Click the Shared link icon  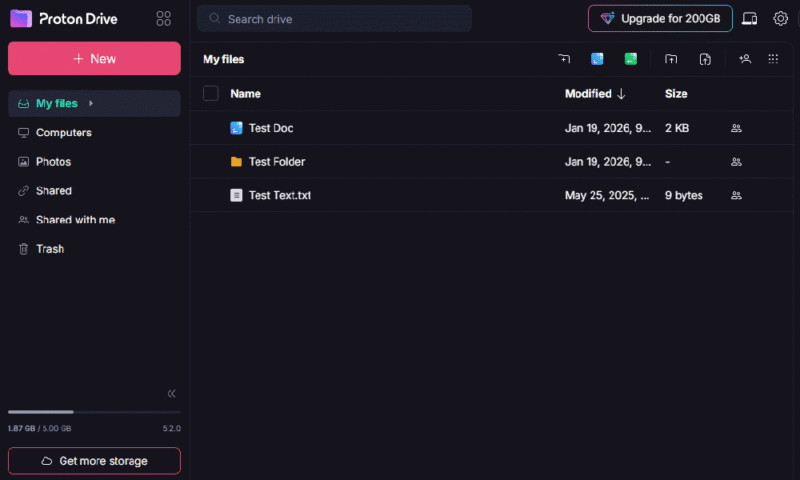coord(23,191)
